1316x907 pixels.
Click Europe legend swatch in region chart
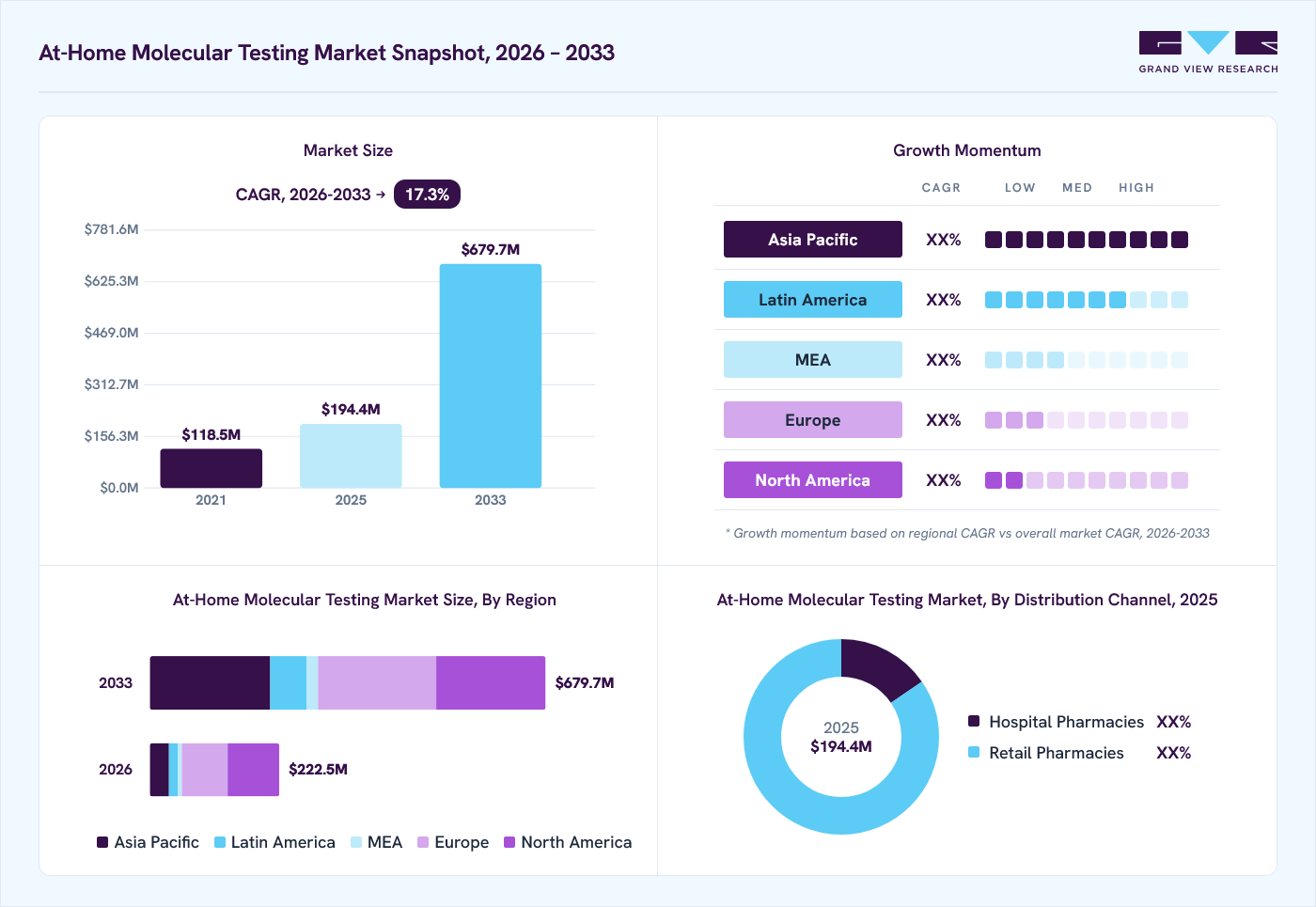click(x=423, y=842)
